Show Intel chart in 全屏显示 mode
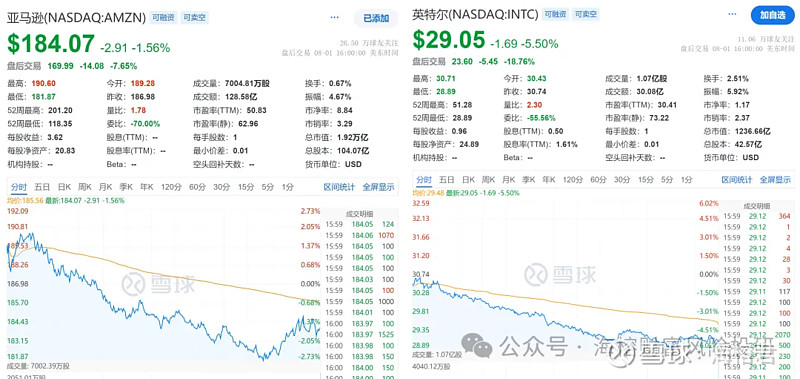The height and width of the screenshot is (379, 800). tap(776, 180)
